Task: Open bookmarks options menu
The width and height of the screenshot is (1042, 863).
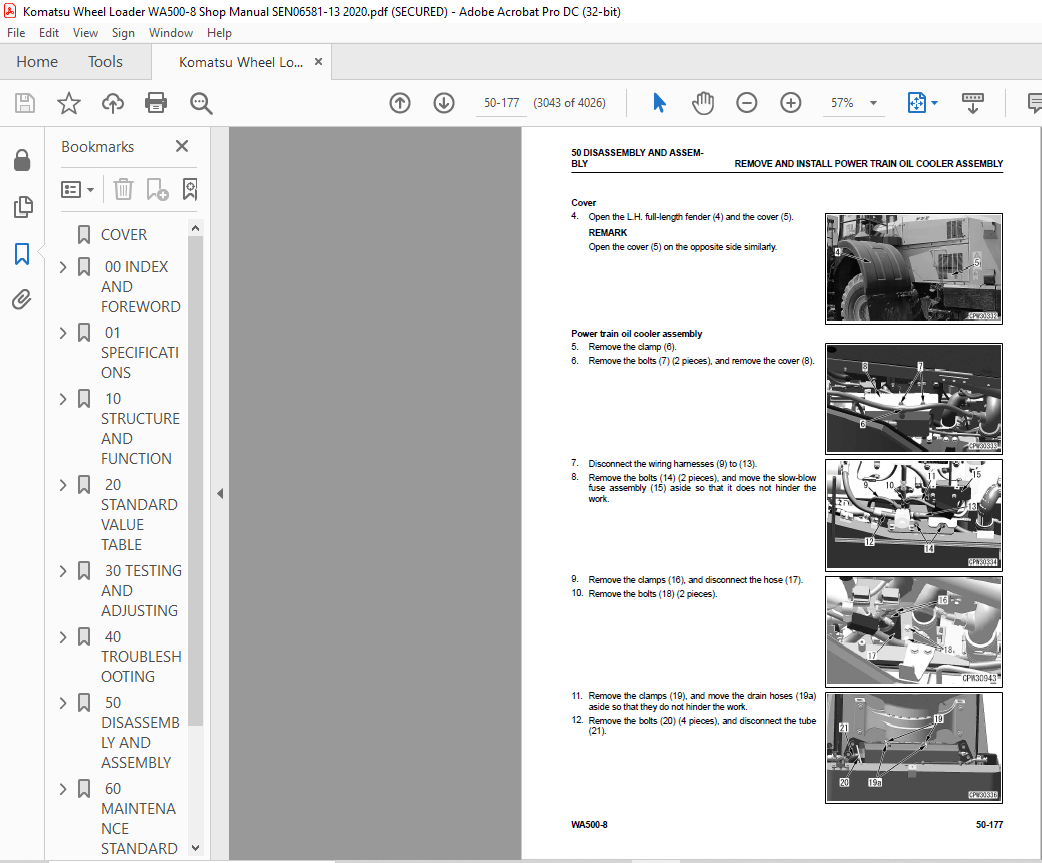Action: click(77, 190)
